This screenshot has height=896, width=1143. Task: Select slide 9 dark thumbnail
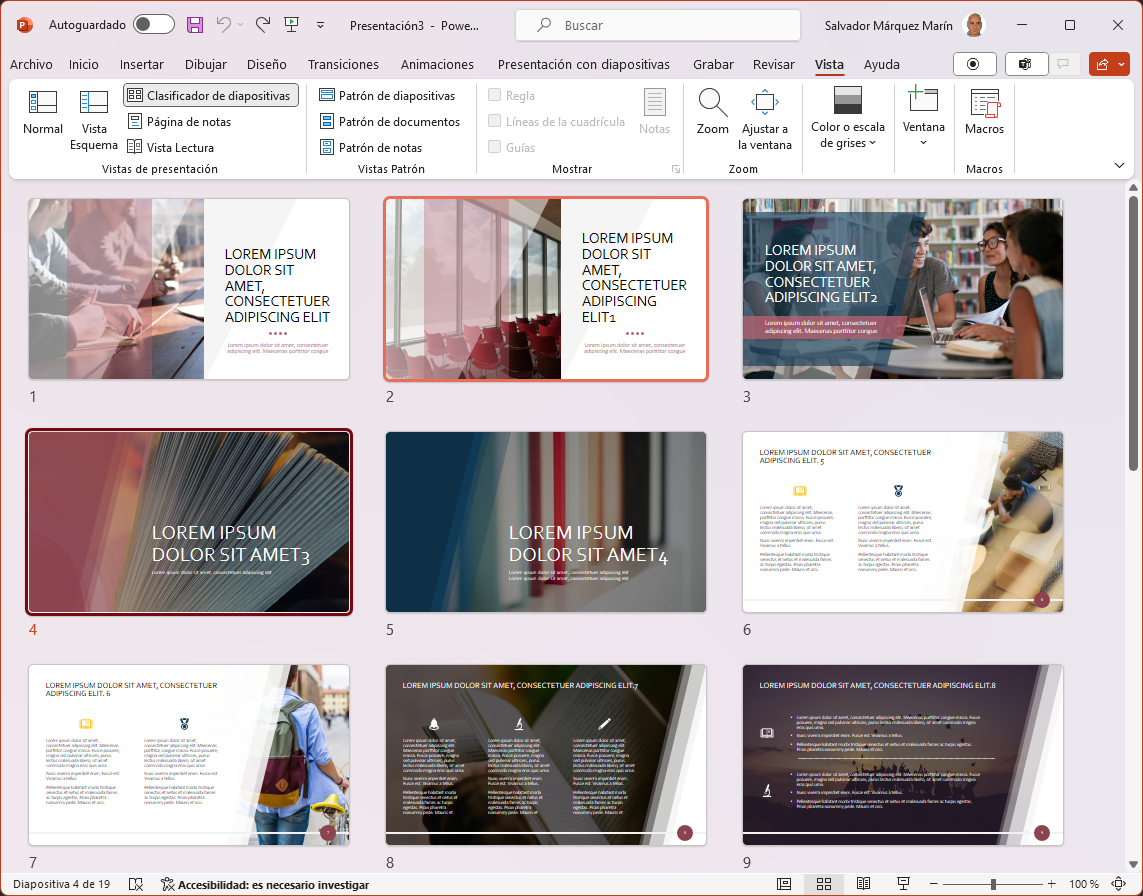[x=902, y=755]
